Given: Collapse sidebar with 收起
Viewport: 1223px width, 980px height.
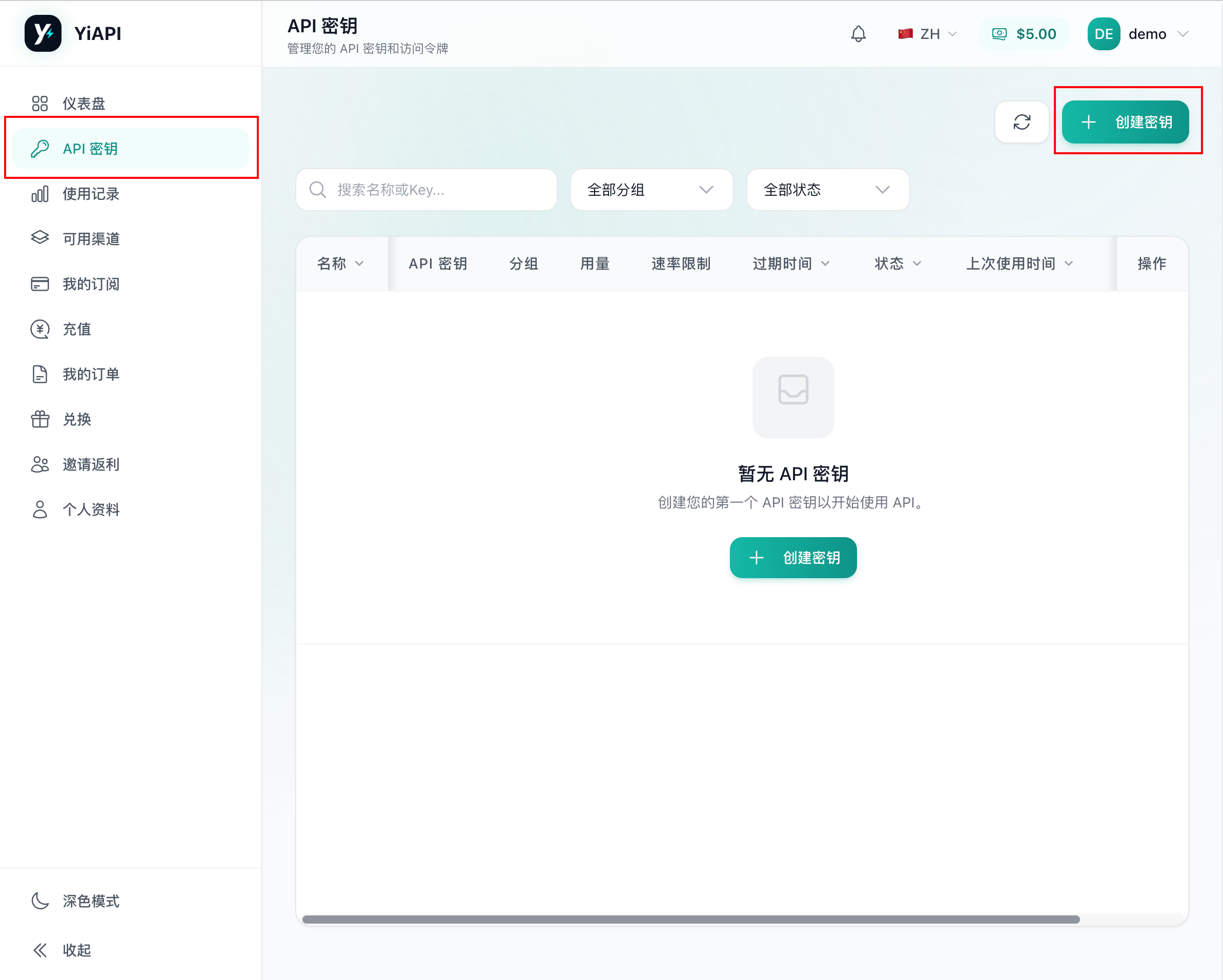Looking at the screenshot, I should point(131,950).
